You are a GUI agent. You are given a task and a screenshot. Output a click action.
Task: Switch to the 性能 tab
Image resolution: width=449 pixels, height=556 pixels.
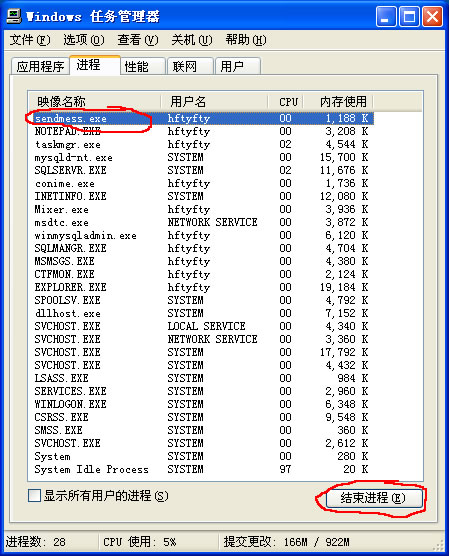click(143, 66)
